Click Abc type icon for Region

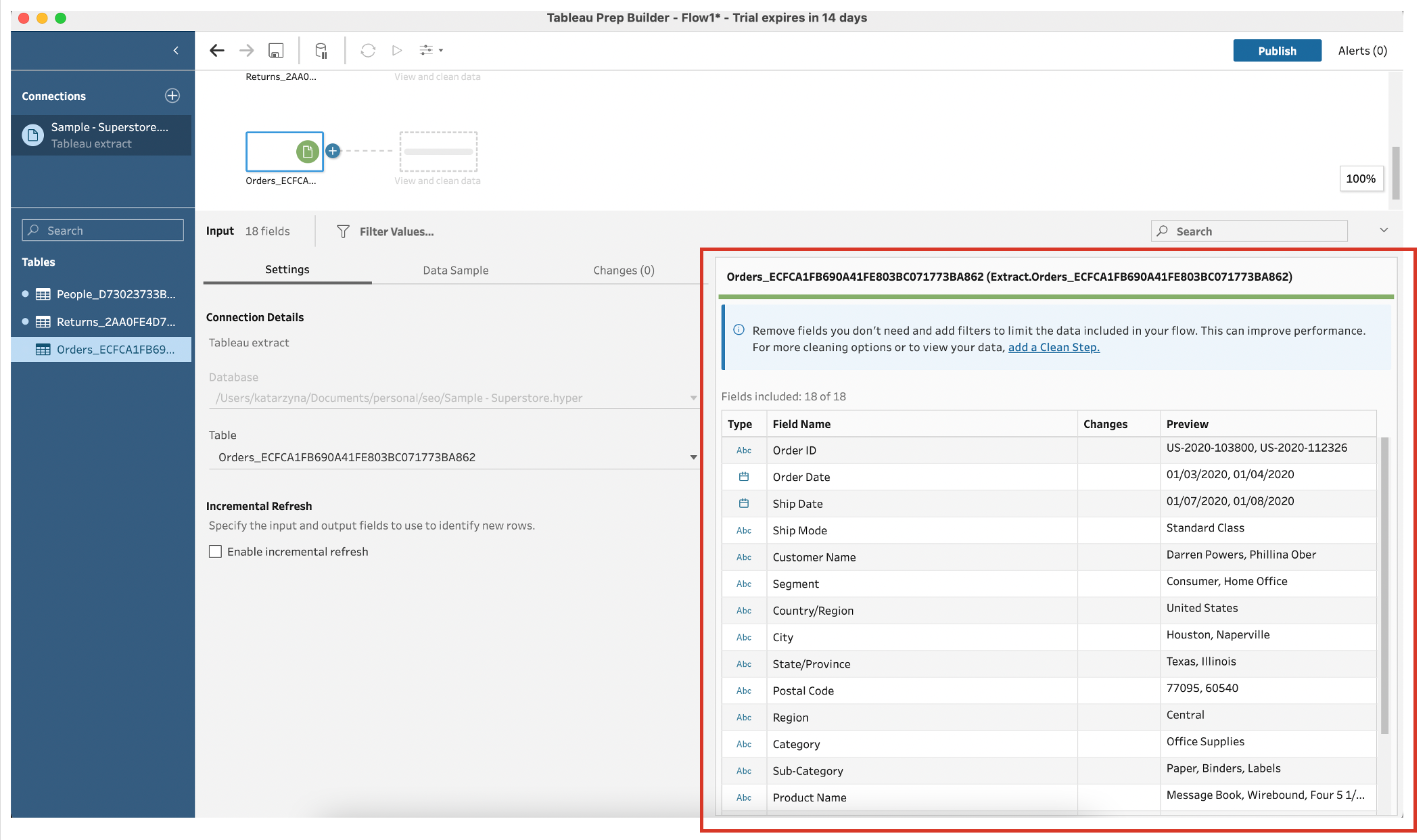(744, 718)
